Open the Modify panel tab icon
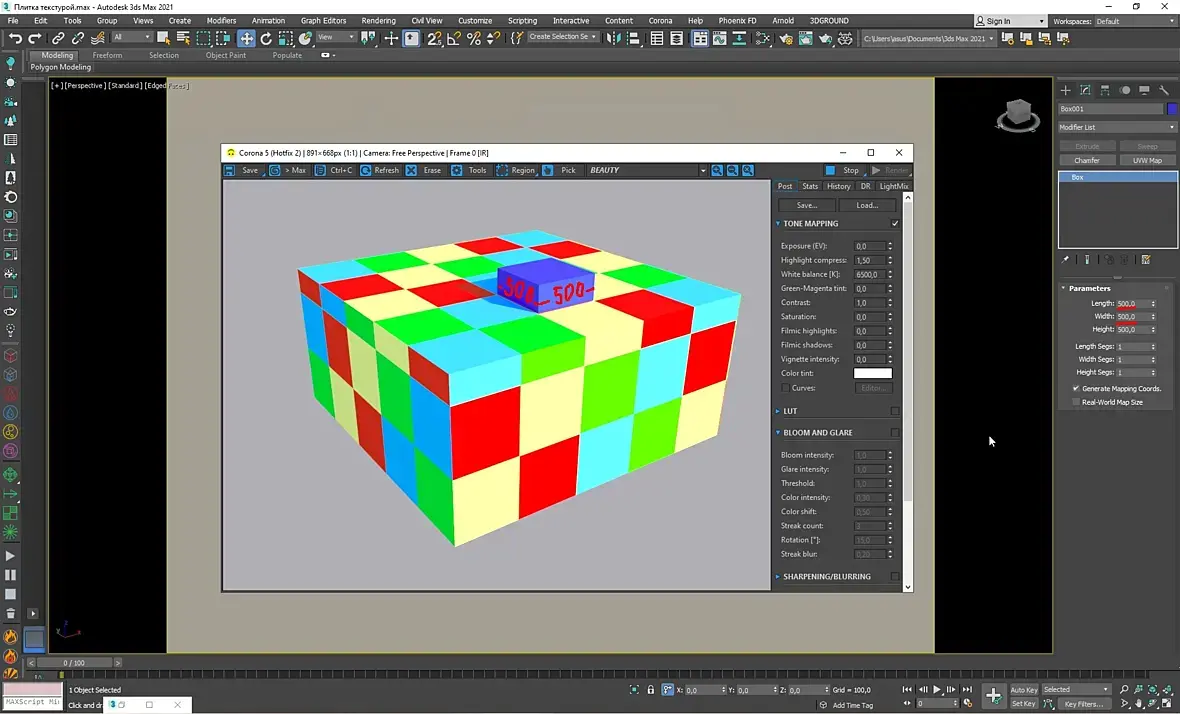This screenshot has width=1180, height=714. pos(1085,90)
